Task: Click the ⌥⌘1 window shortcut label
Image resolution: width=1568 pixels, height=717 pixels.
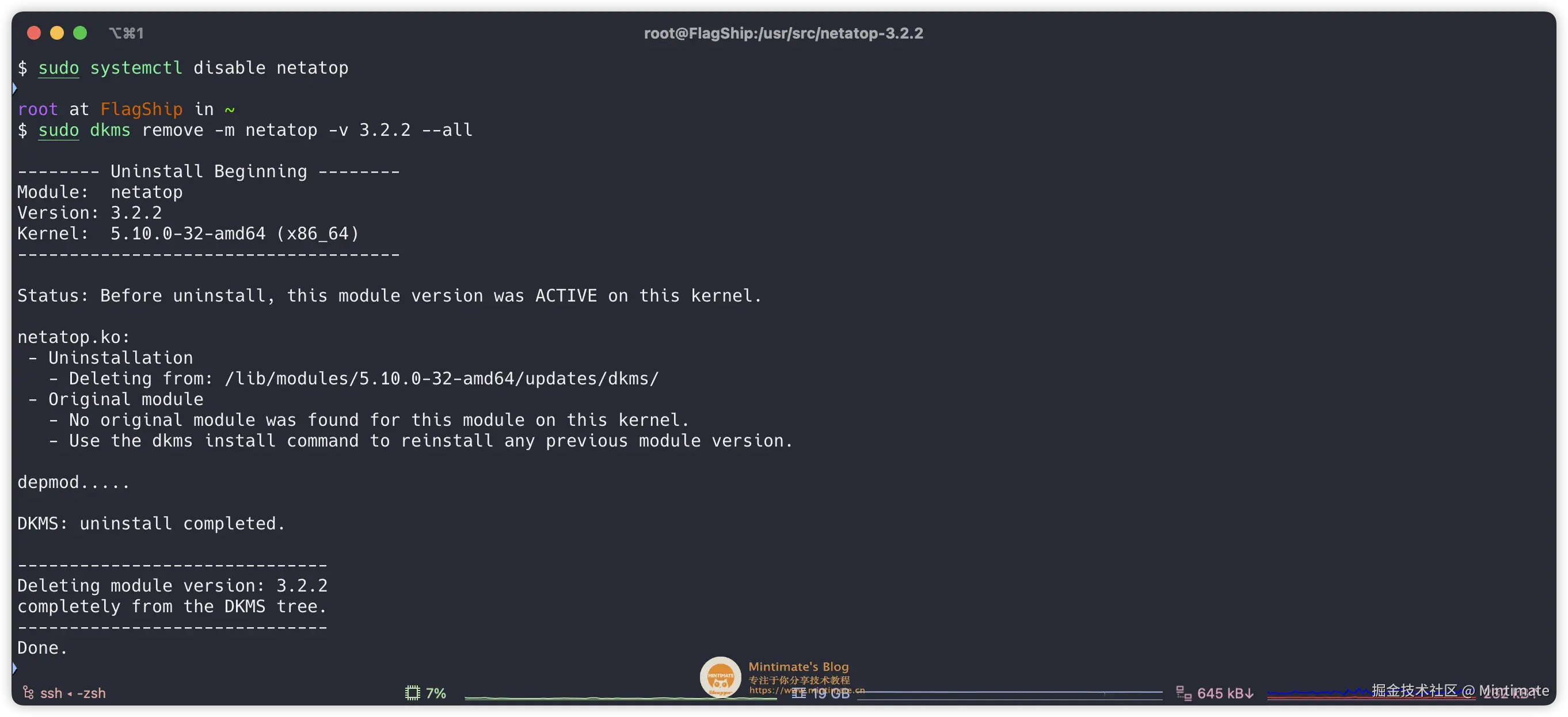Action: pos(126,33)
